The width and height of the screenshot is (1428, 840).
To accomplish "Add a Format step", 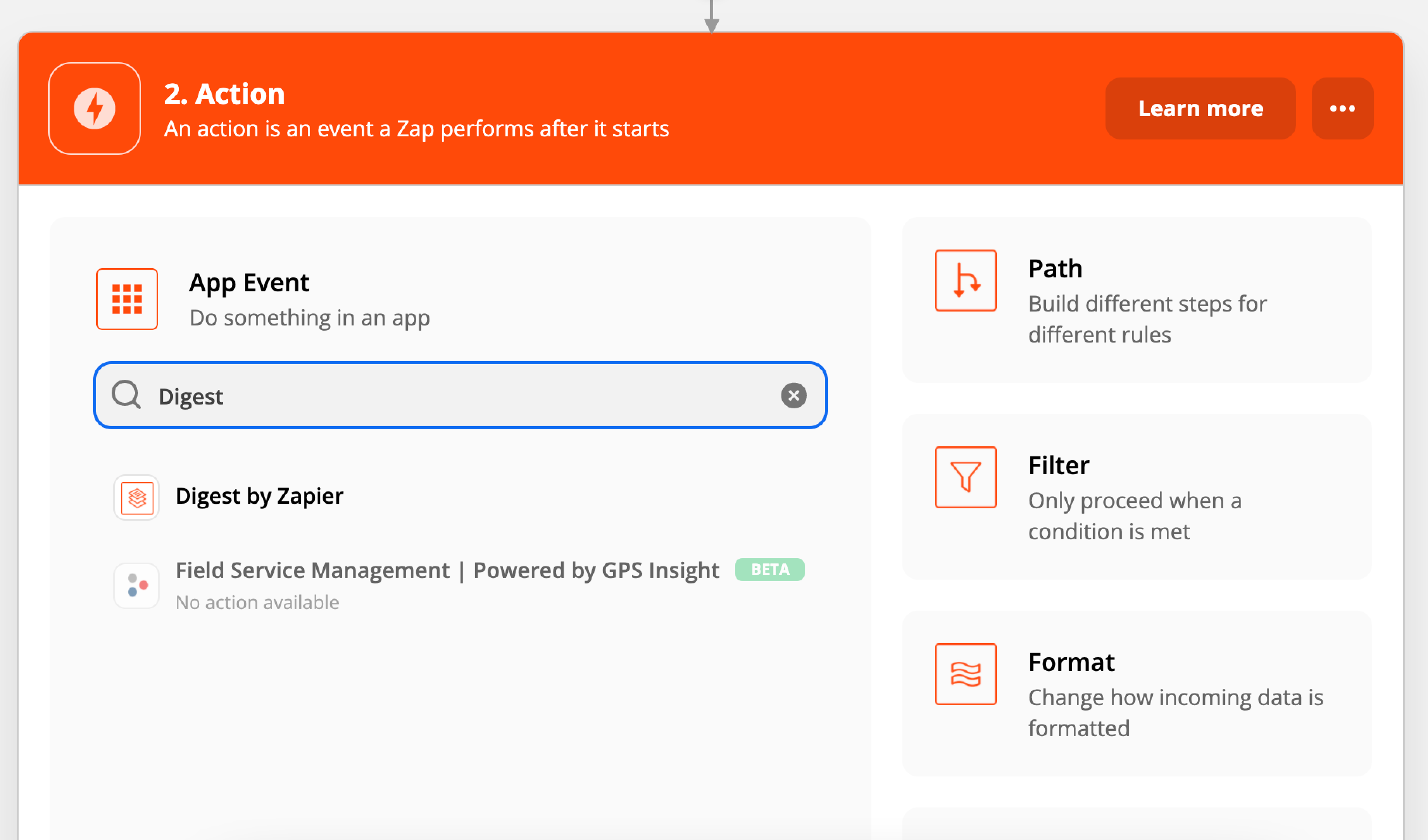I will [x=1137, y=693].
